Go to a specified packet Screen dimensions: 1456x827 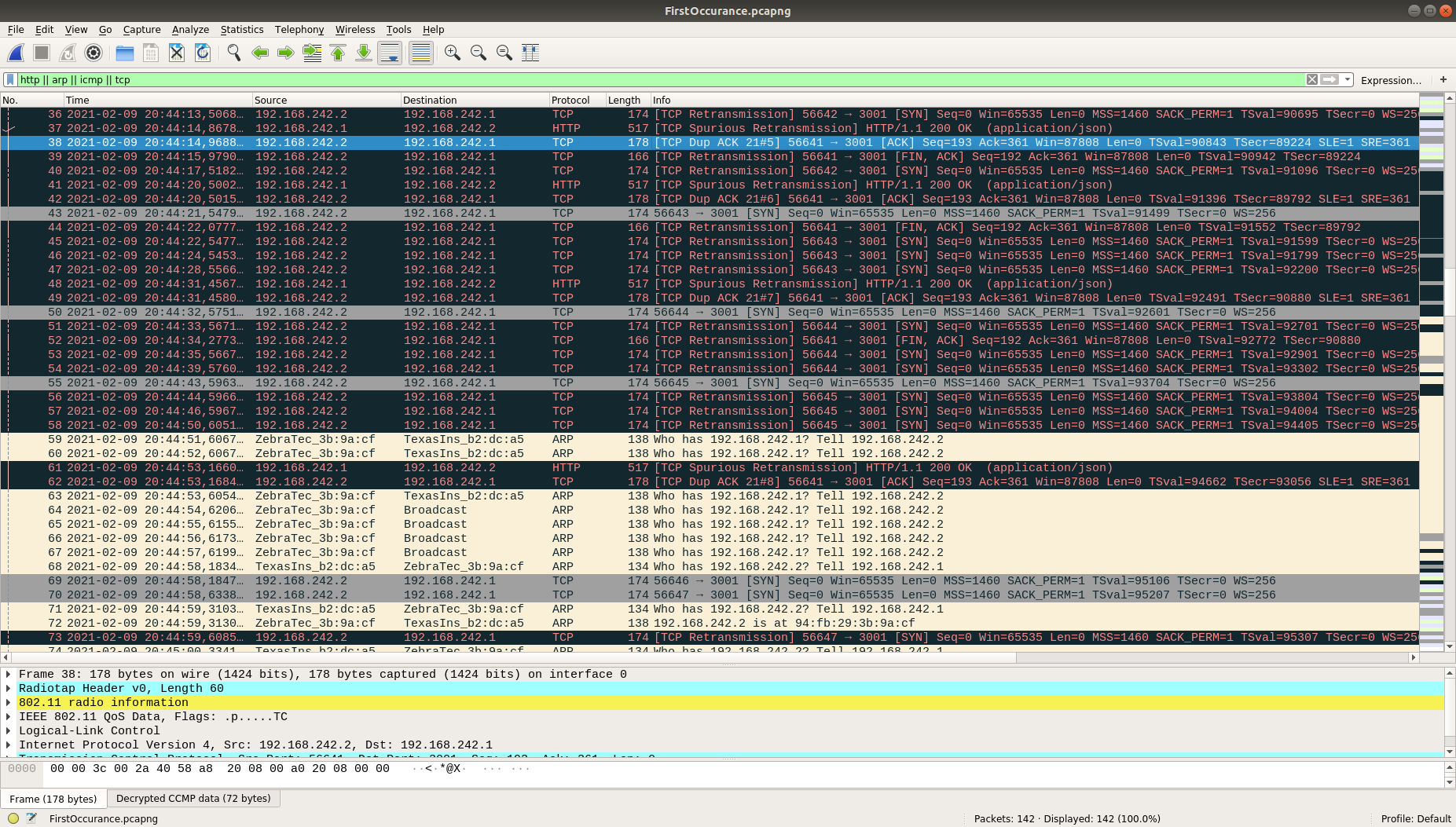click(312, 53)
